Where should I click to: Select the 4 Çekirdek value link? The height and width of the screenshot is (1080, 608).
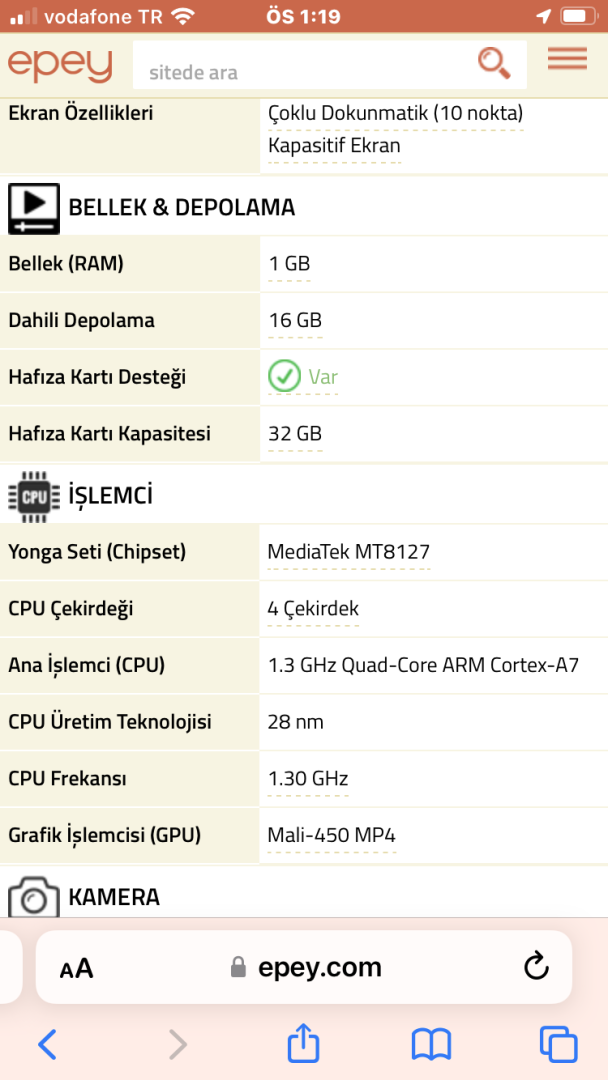click(x=313, y=609)
